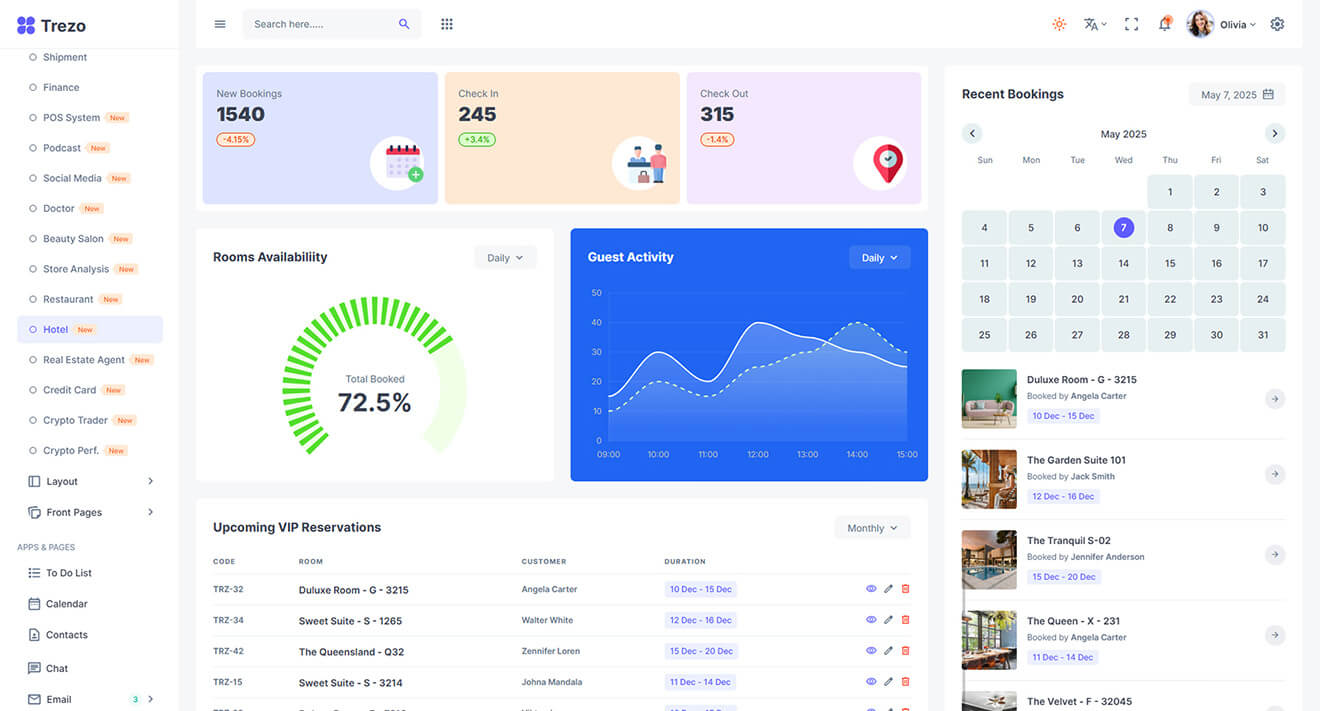Screen dimensions: 1320x711
Task: View reservation TRZ-42 using eye icon
Action: point(871,651)
